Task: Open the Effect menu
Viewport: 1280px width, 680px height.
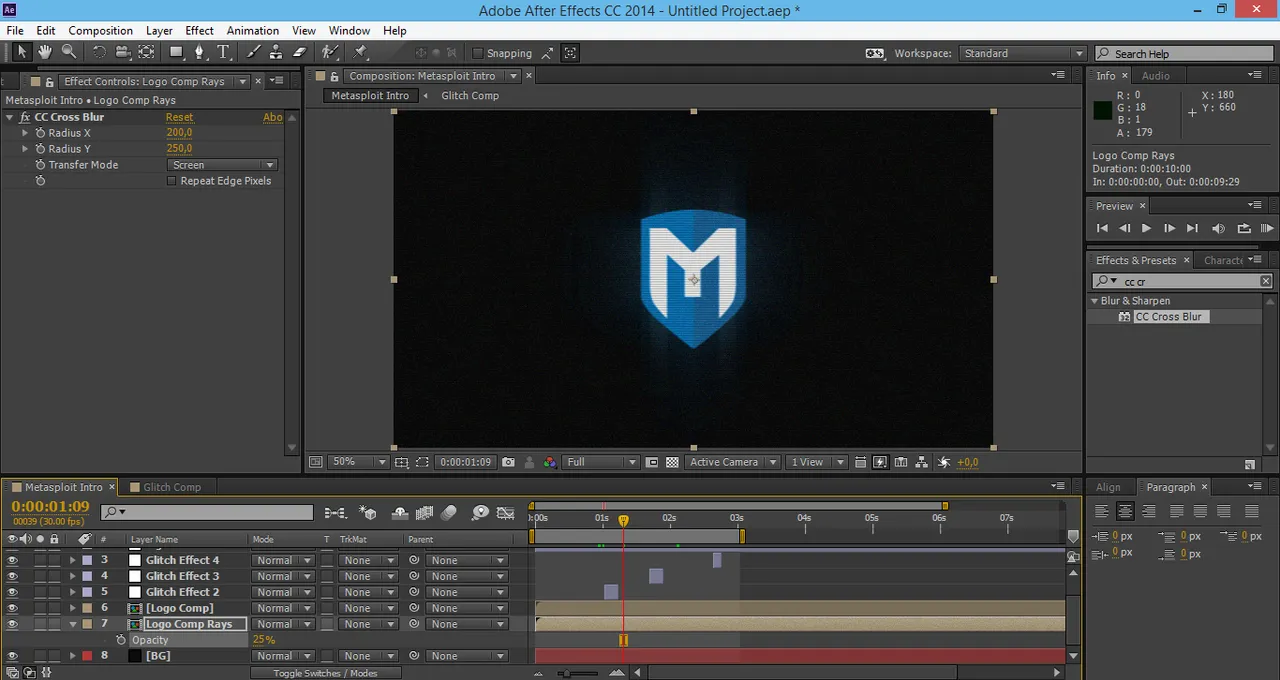Action: pos(199,31)
